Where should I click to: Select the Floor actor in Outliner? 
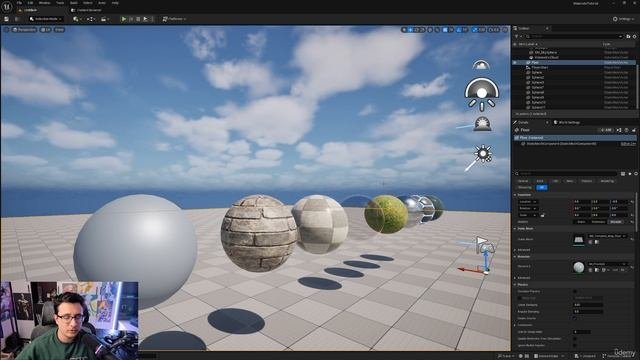click(535, 62)
